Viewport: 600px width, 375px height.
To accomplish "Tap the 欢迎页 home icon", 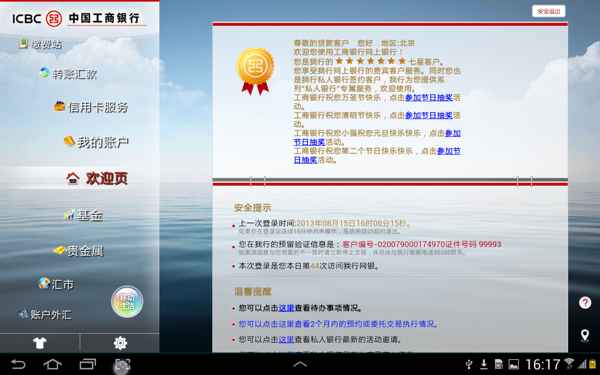I will coord(73,178).
